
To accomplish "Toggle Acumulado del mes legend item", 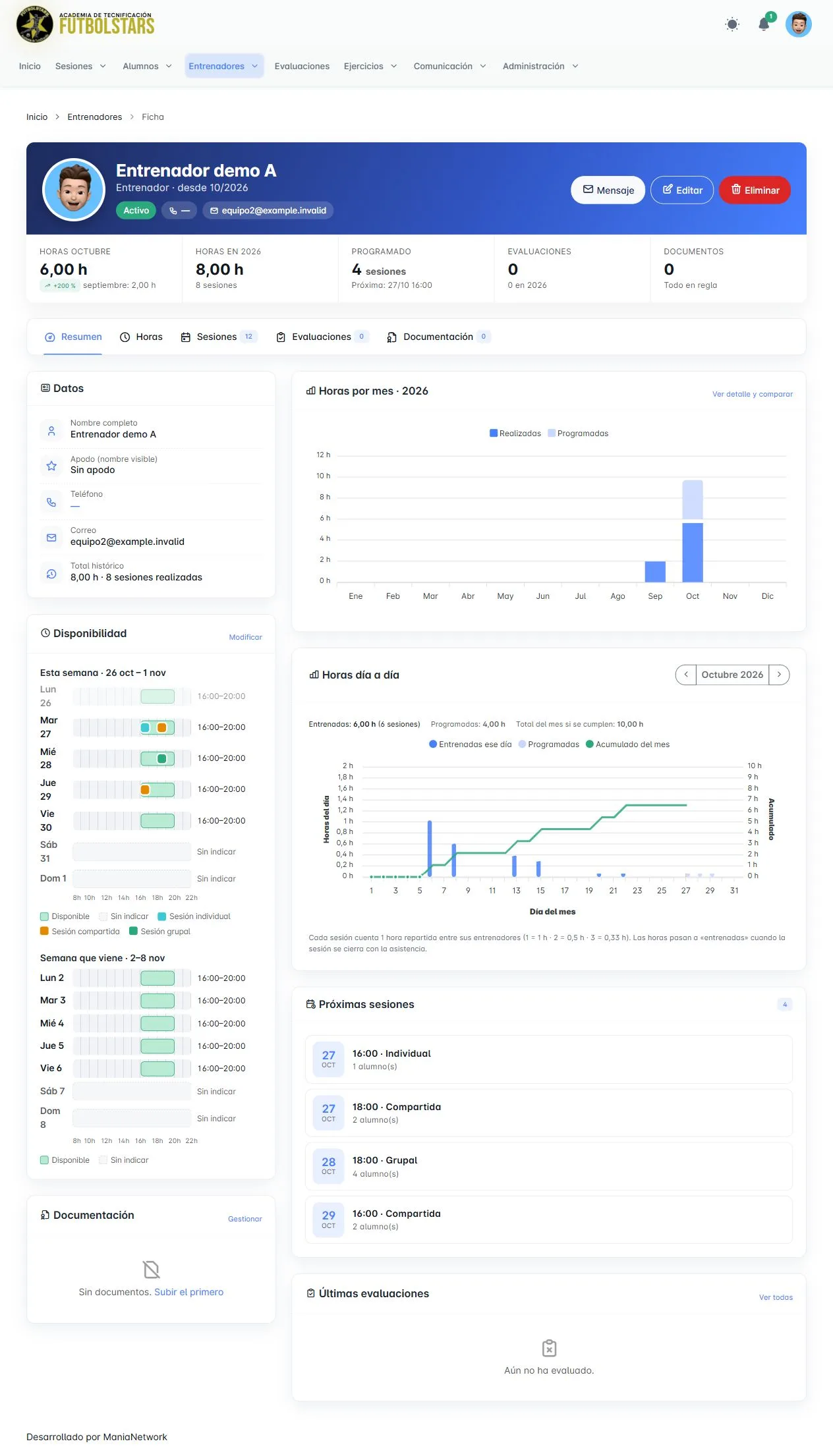I will (x=628, y=744).
